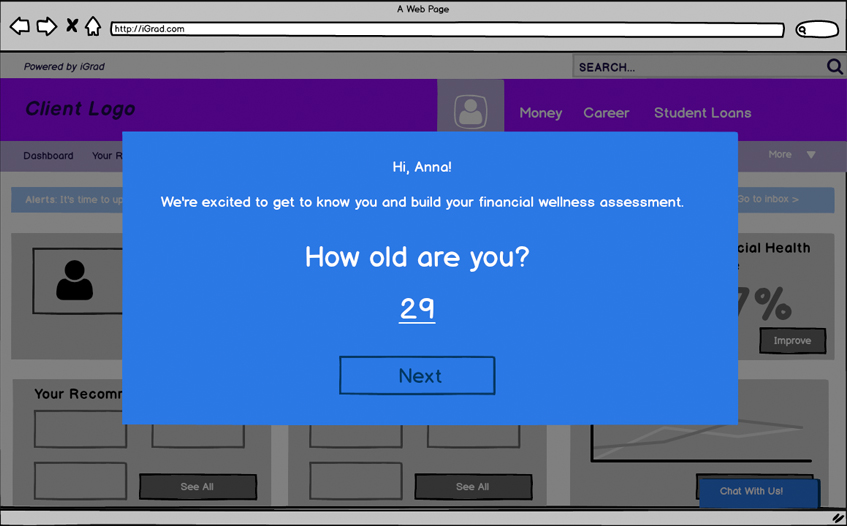
Task: Click the browser search magnifier pill
Action: click(x=816, y=30)
